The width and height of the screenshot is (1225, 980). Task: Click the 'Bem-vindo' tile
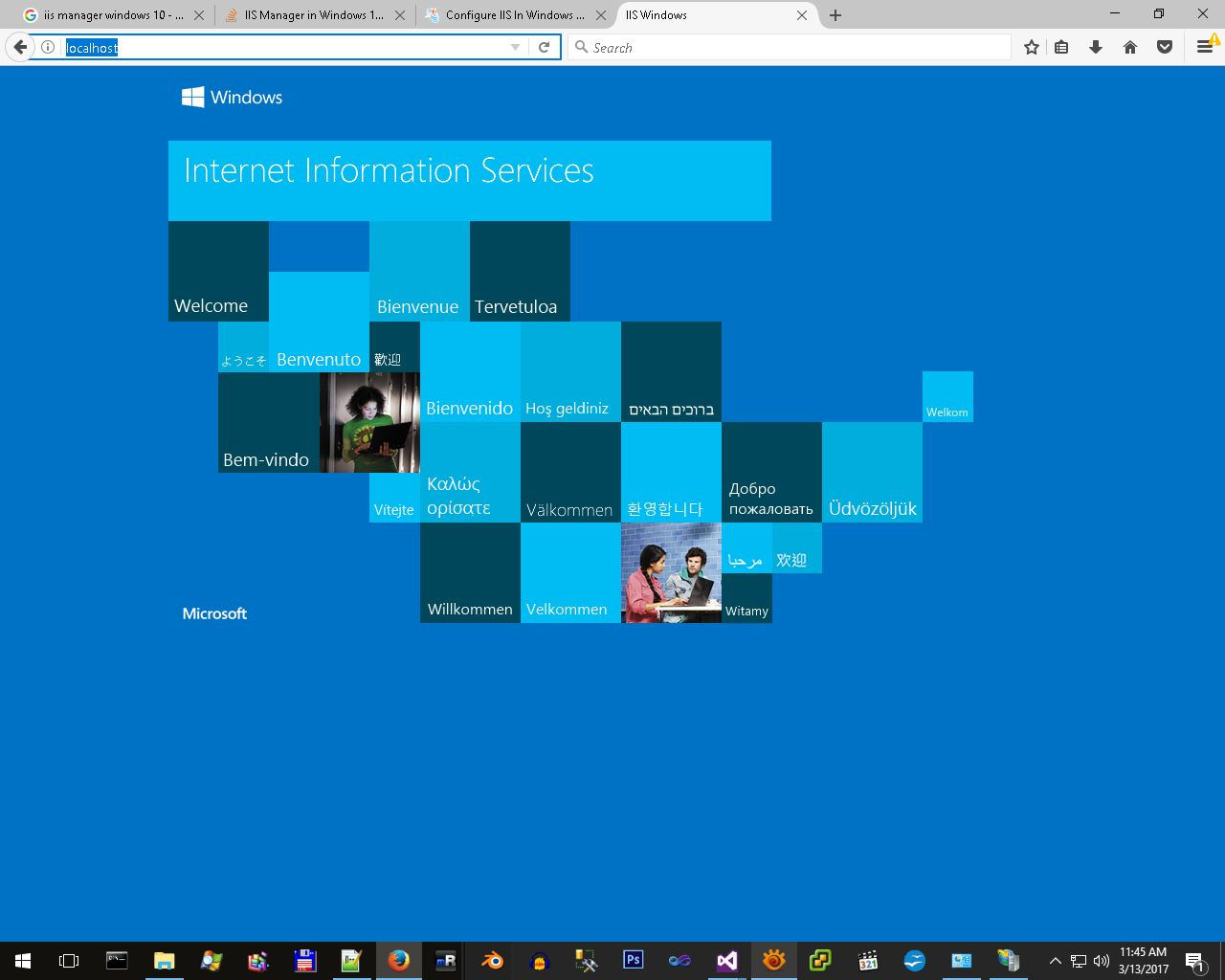point(269,422)
